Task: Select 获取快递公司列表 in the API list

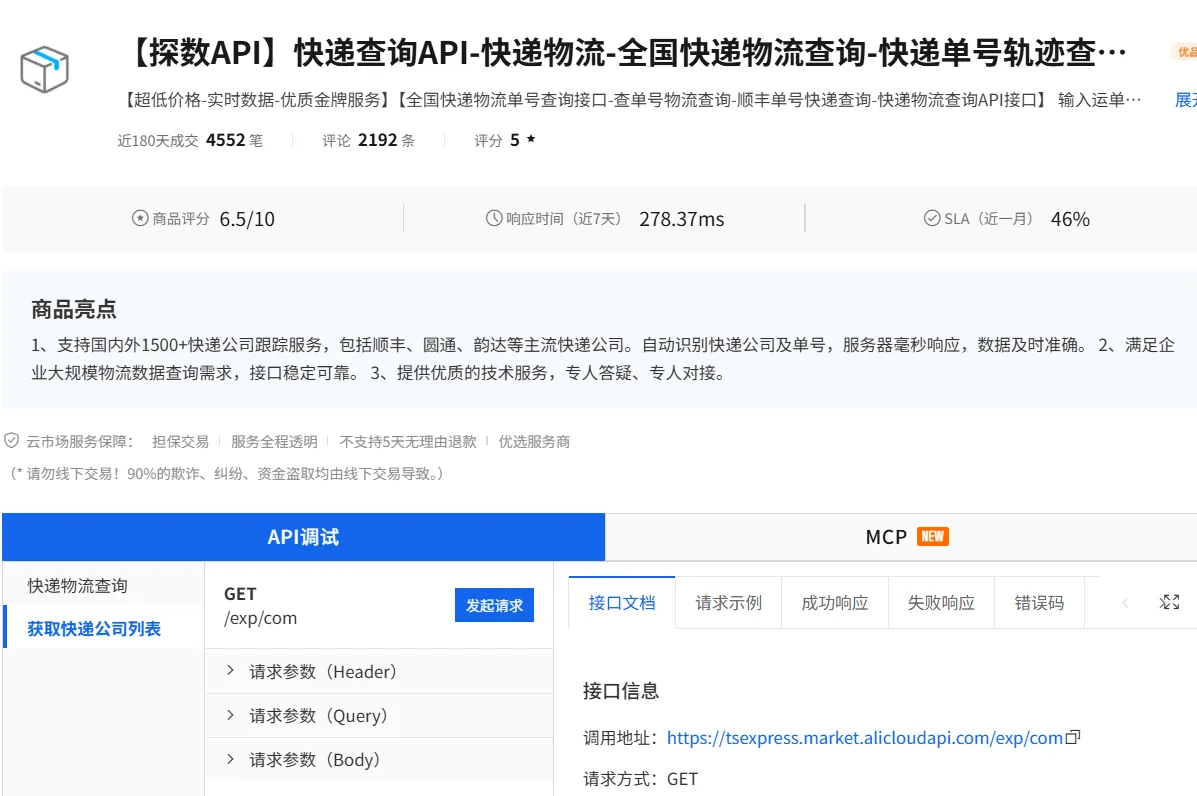Action: click(103, 628)
